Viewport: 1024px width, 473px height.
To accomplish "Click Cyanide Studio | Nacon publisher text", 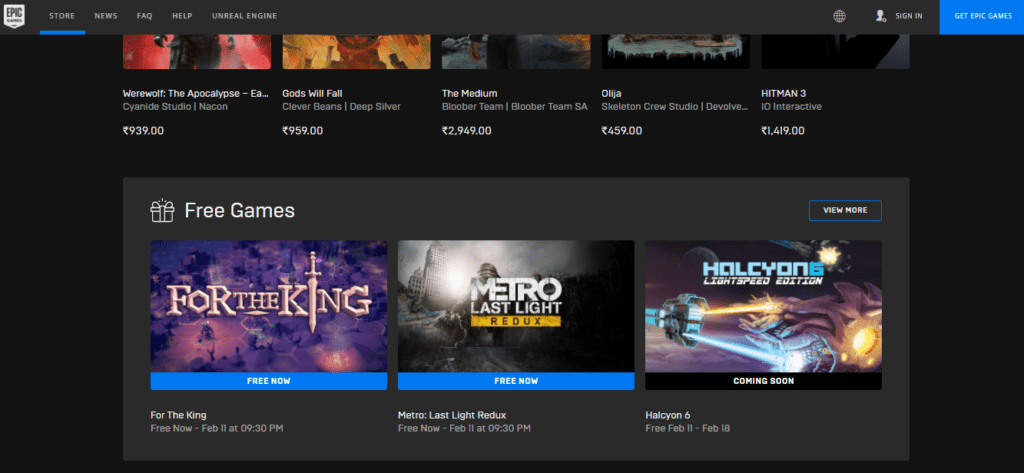I will coord(175,106).
